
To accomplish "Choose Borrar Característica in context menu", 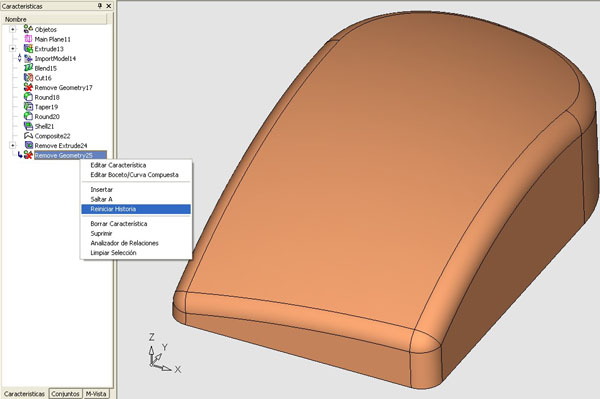I will tap(119, 224).
